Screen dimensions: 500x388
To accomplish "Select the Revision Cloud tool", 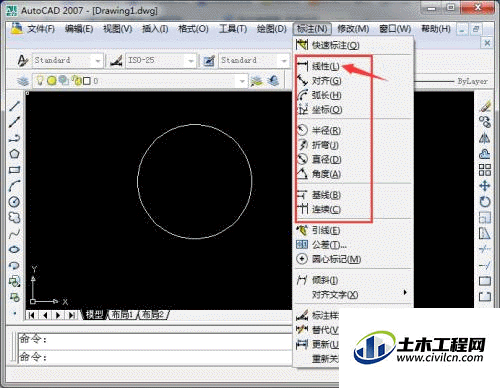I will coord(14,218).
